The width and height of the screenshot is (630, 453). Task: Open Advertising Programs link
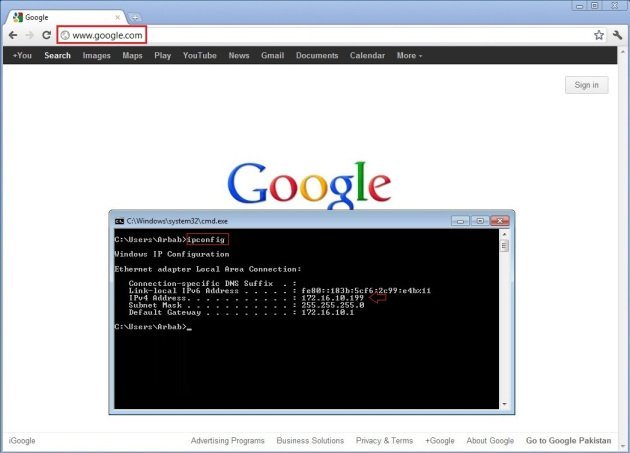(227, 441)
